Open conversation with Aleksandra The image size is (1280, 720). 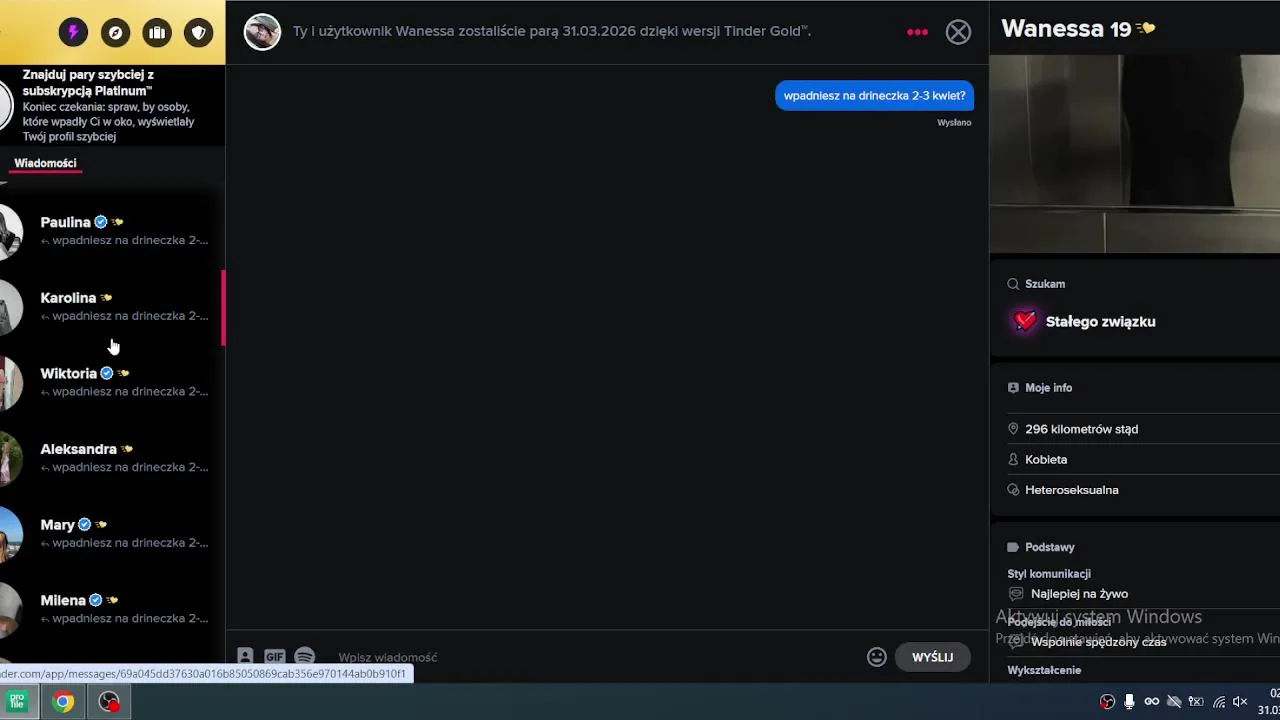click(x=110, y=457)
